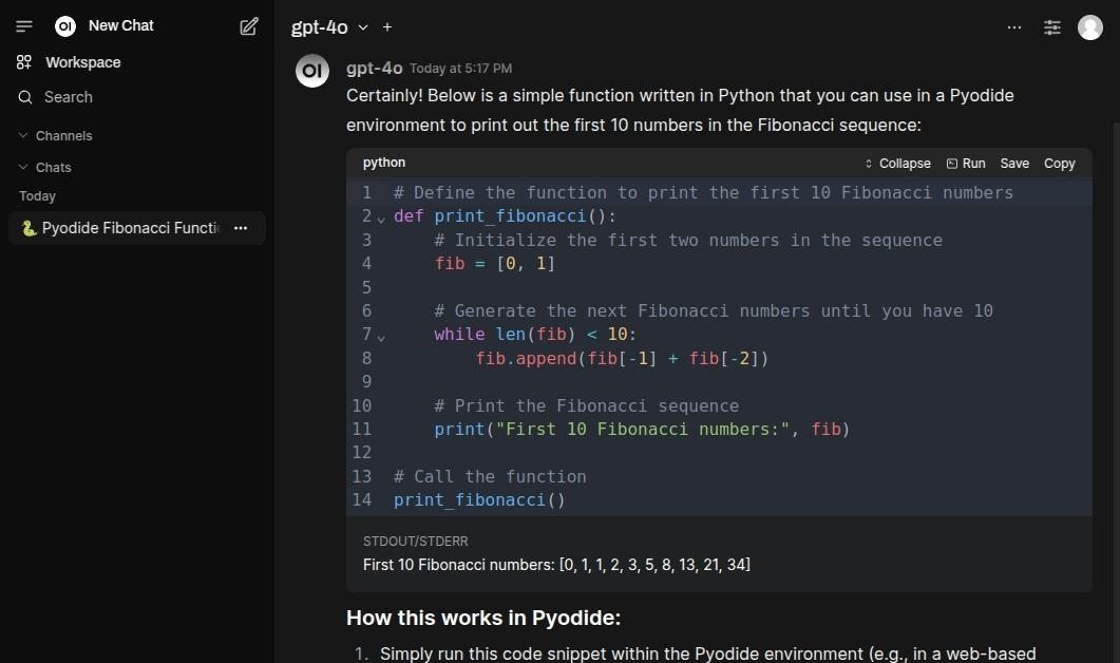The width and height of the screenshot is (1120, 663).
Task: Copy the python code to clipboard
Action: [1059, 163]
